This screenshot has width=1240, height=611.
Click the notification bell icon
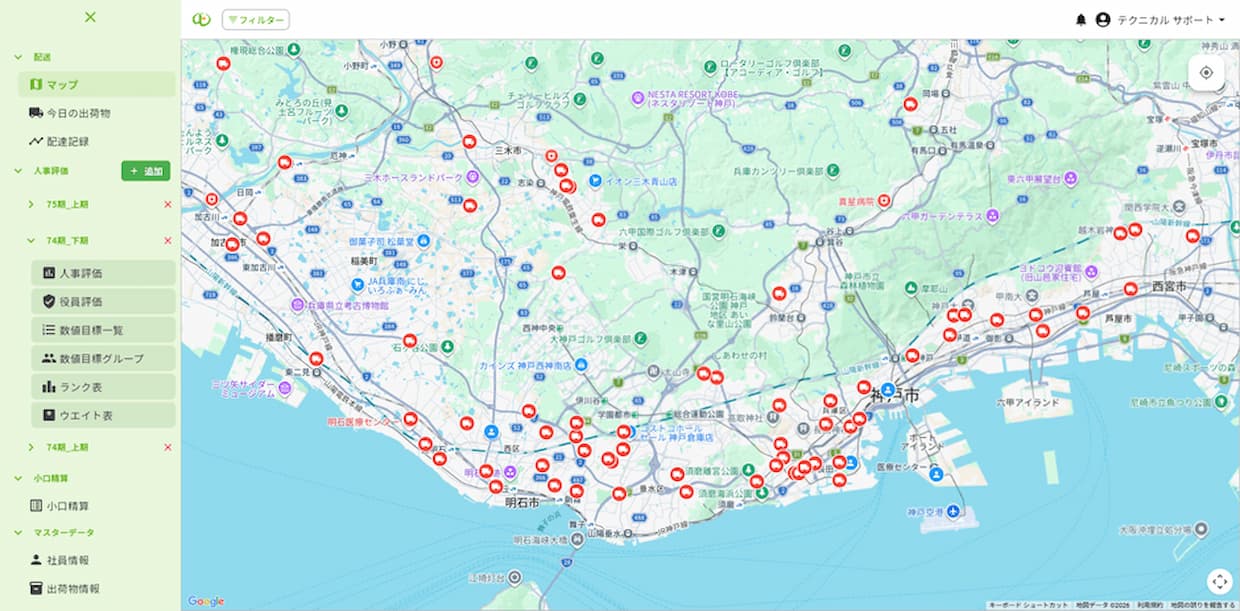[x=1080, y=20]
